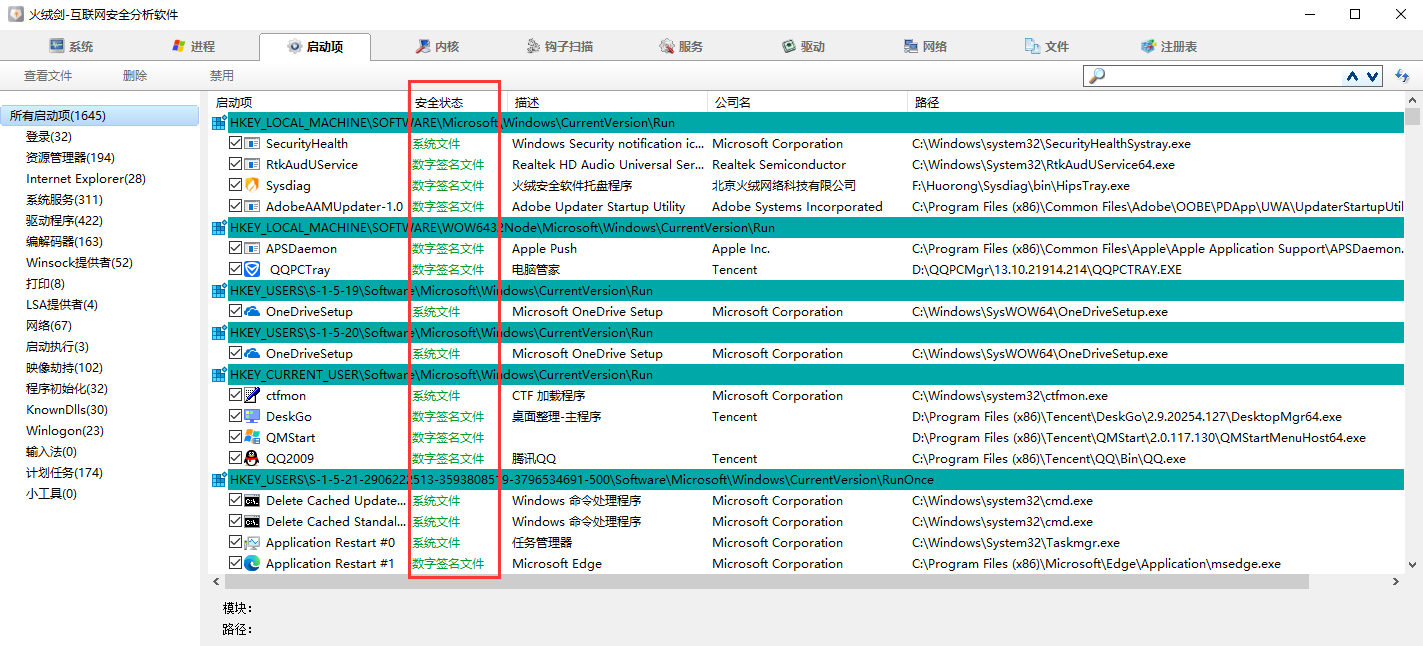
Task: Click the DeskGo entry icon
Action: [252, 417]
